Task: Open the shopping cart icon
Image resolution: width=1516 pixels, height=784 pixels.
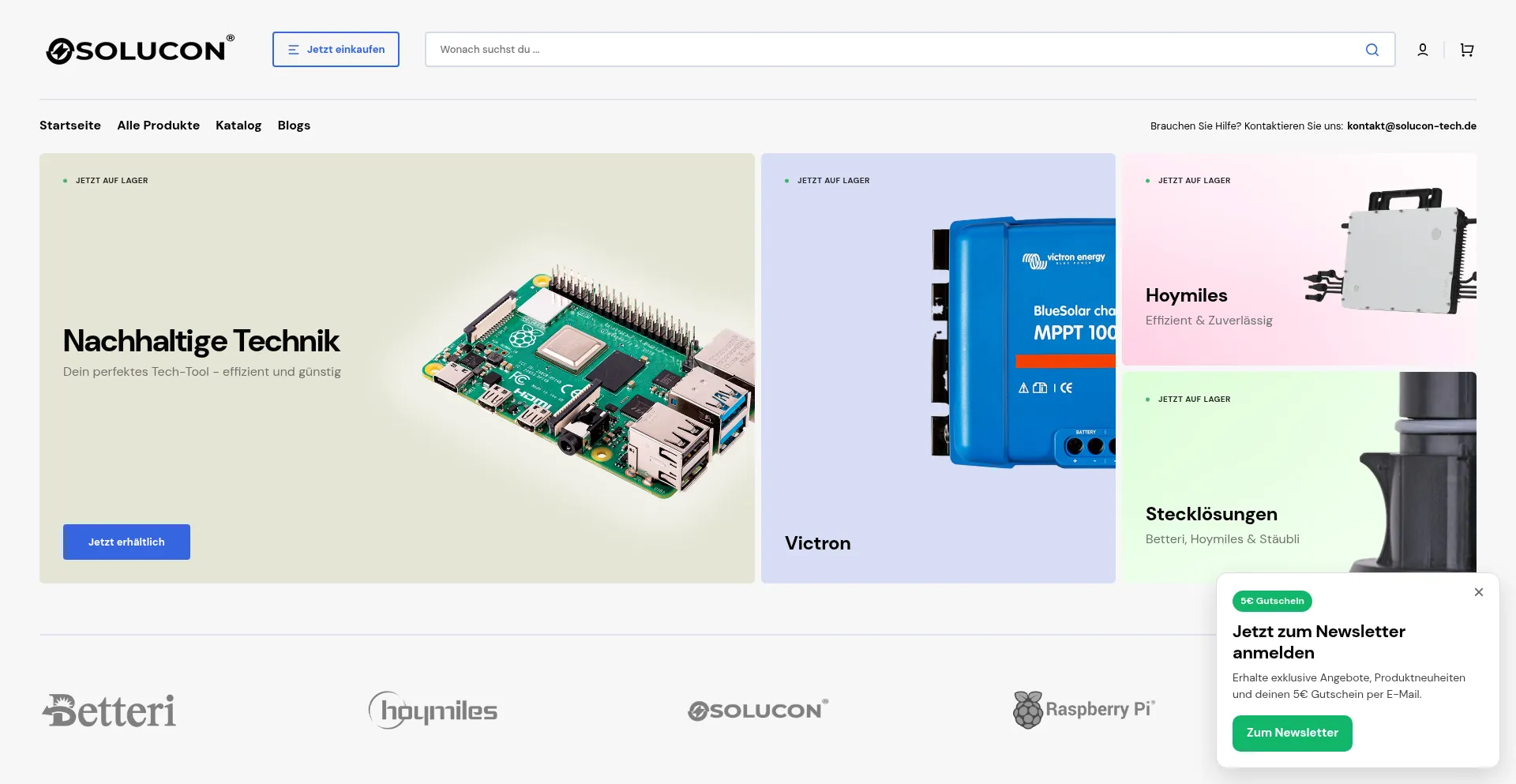Action: [x=1467, y=50]
